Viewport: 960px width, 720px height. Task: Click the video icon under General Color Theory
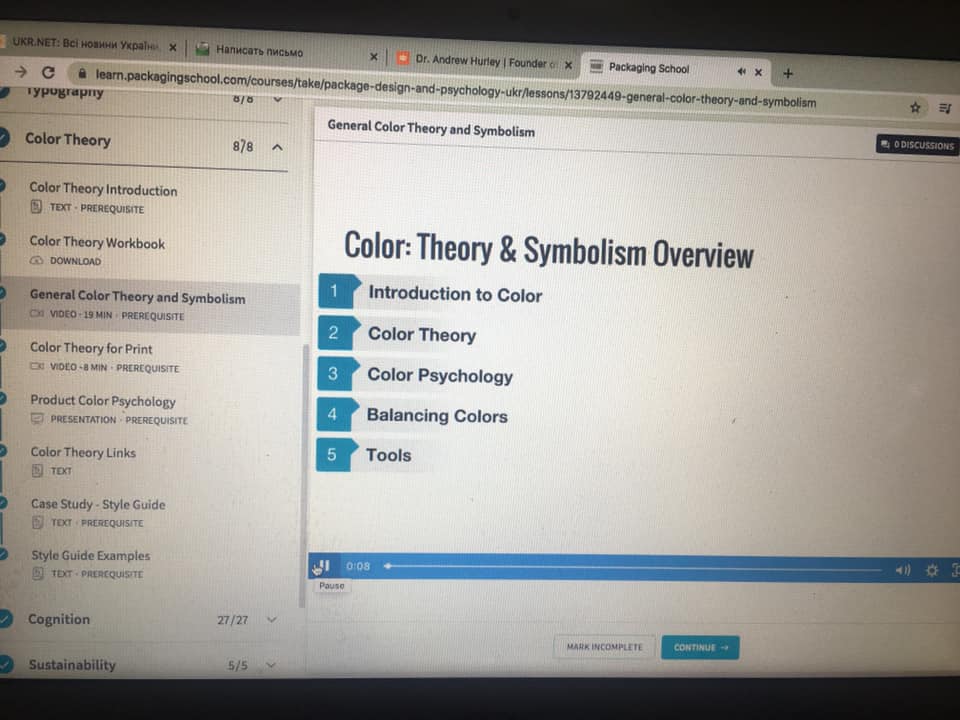click(37, 313)
